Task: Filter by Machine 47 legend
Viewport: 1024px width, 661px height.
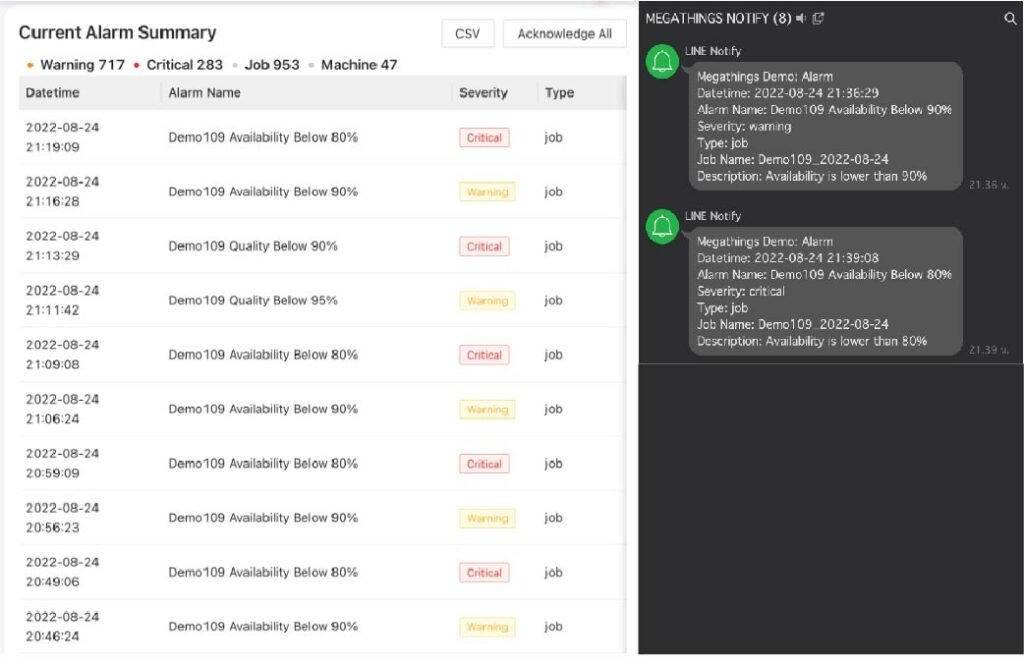Action: [x=353, y=65]
